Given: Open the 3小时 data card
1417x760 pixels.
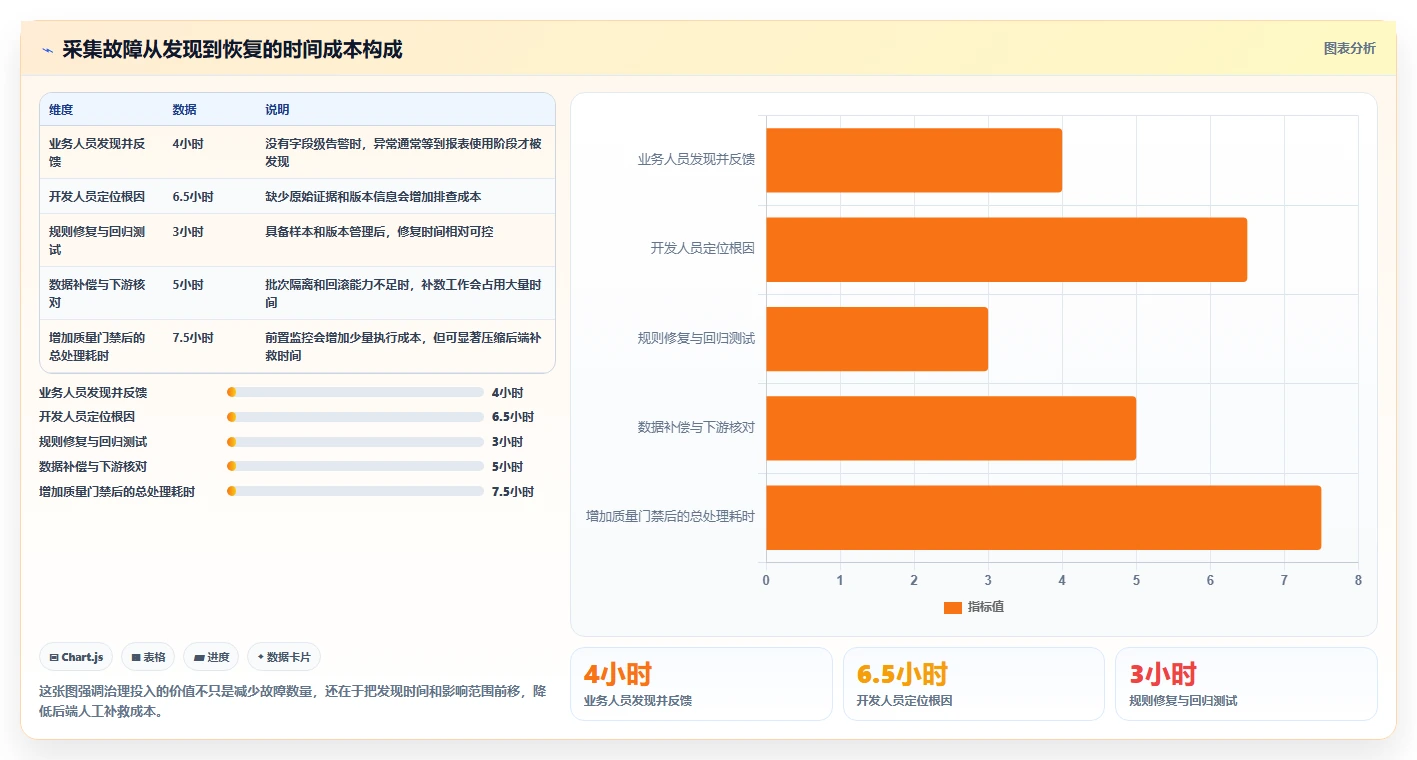Looking at the screenshot, I should (x=1246, y=684).
